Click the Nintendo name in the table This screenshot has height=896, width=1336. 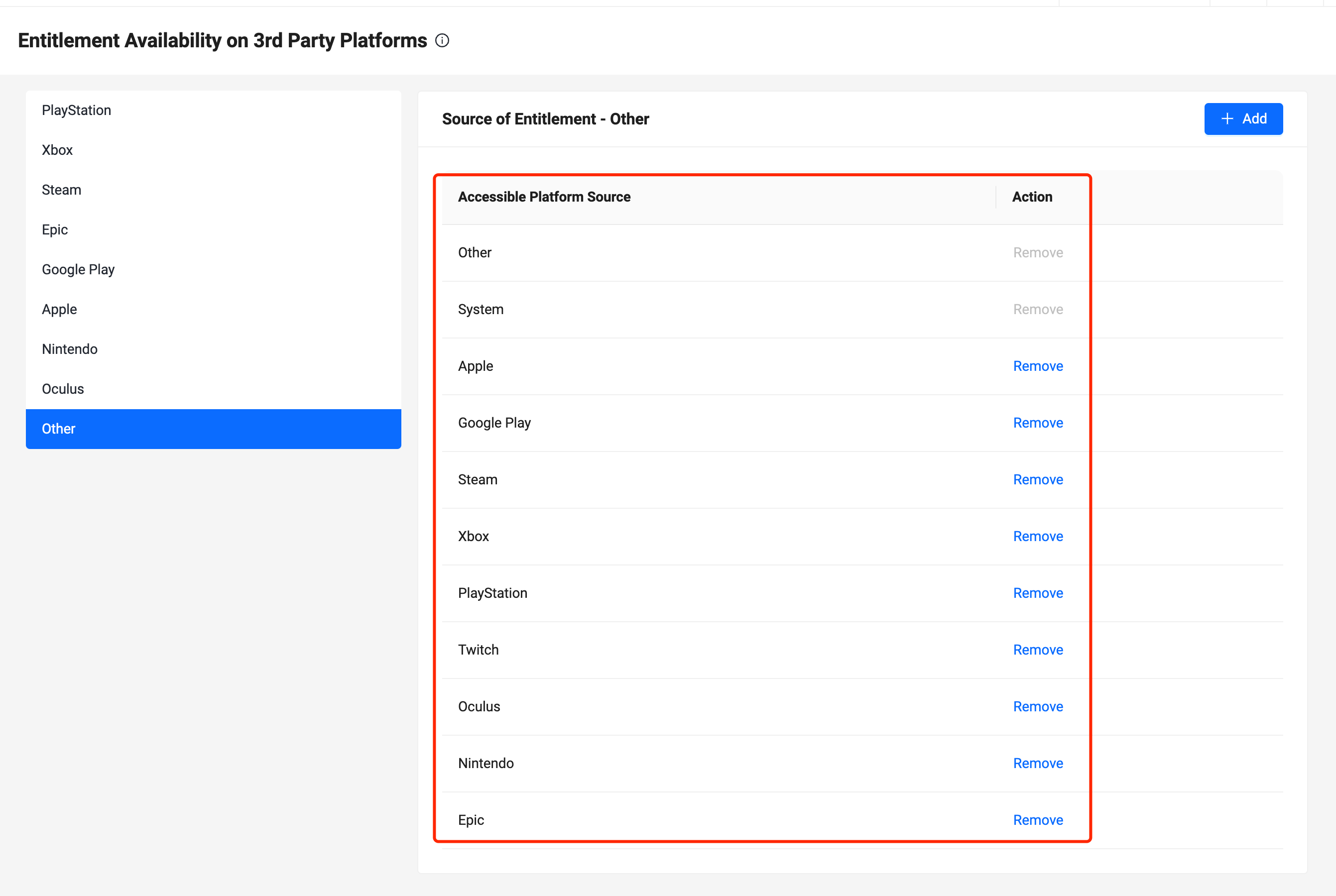click(486, 764)
